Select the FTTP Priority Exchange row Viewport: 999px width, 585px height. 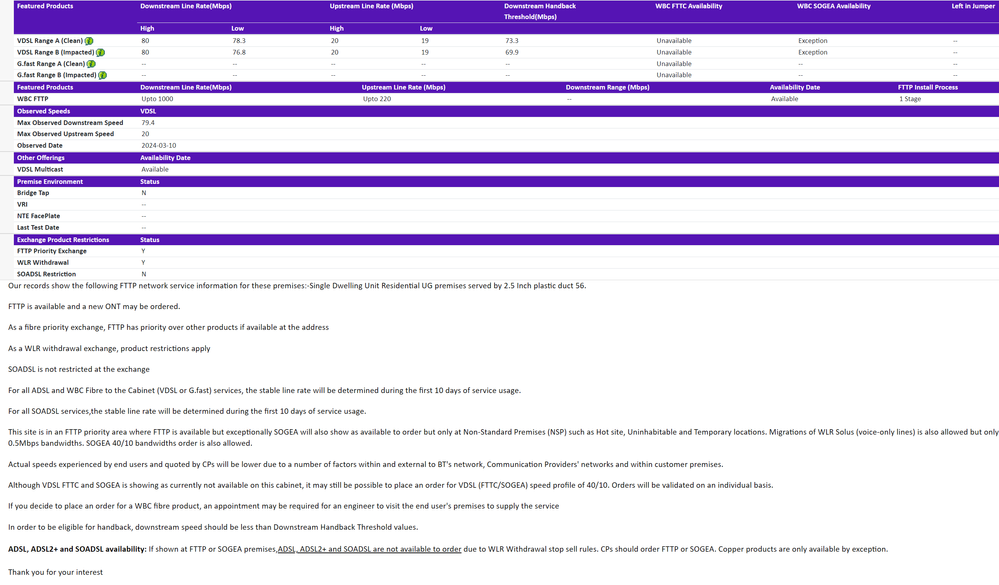point(52,251)
